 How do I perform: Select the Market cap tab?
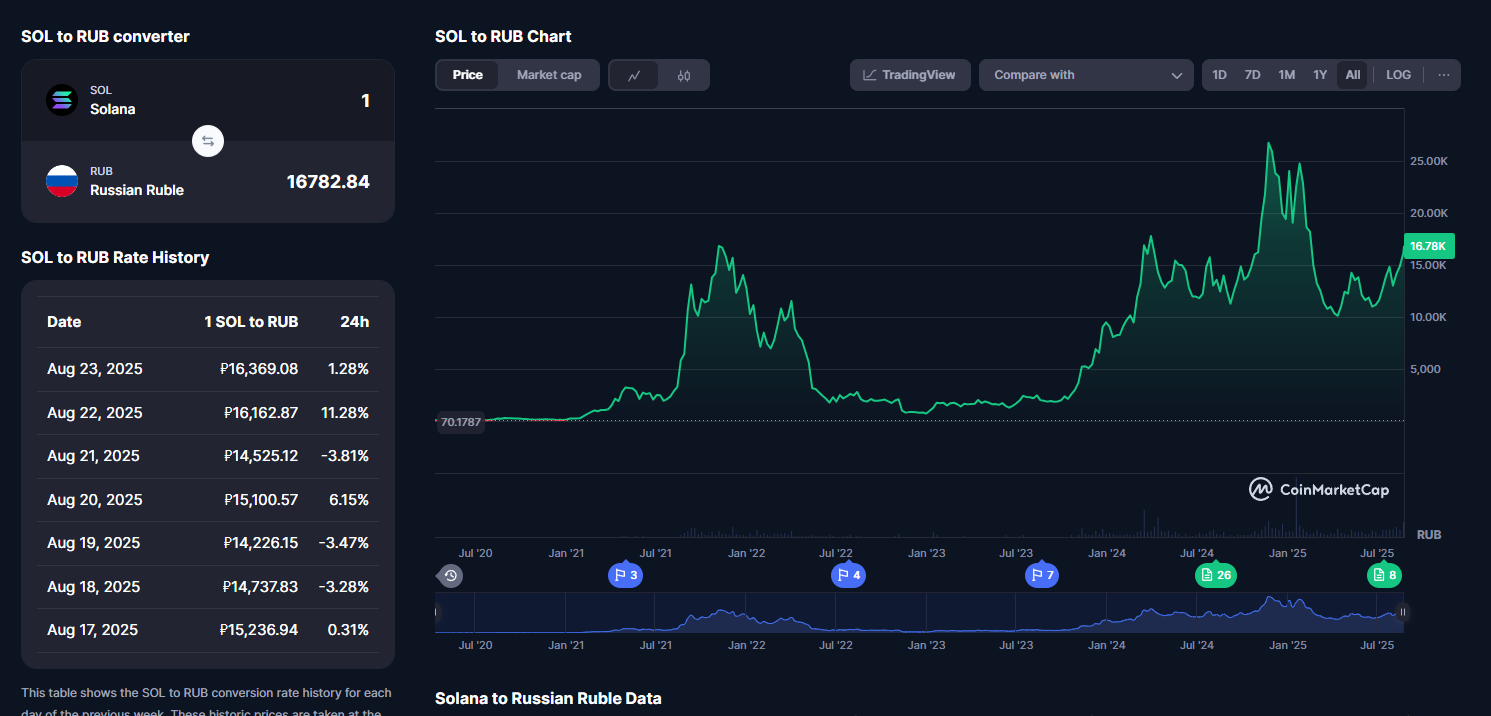[549, 75]
